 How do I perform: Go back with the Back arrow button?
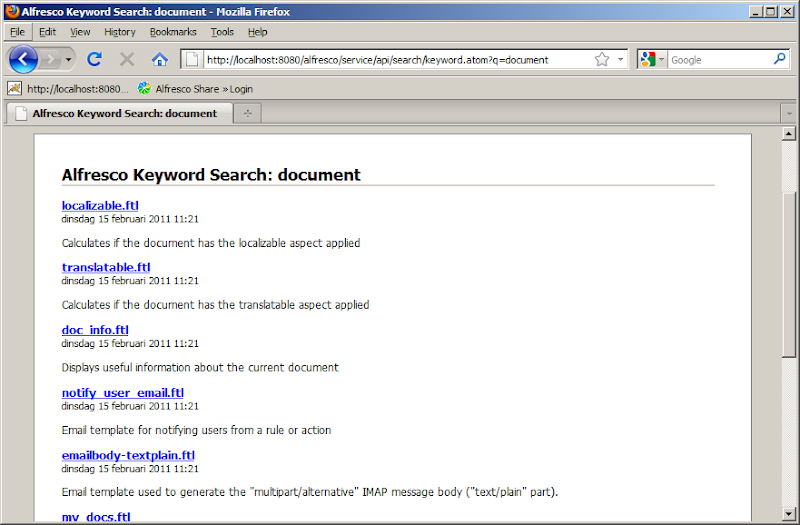23,60
